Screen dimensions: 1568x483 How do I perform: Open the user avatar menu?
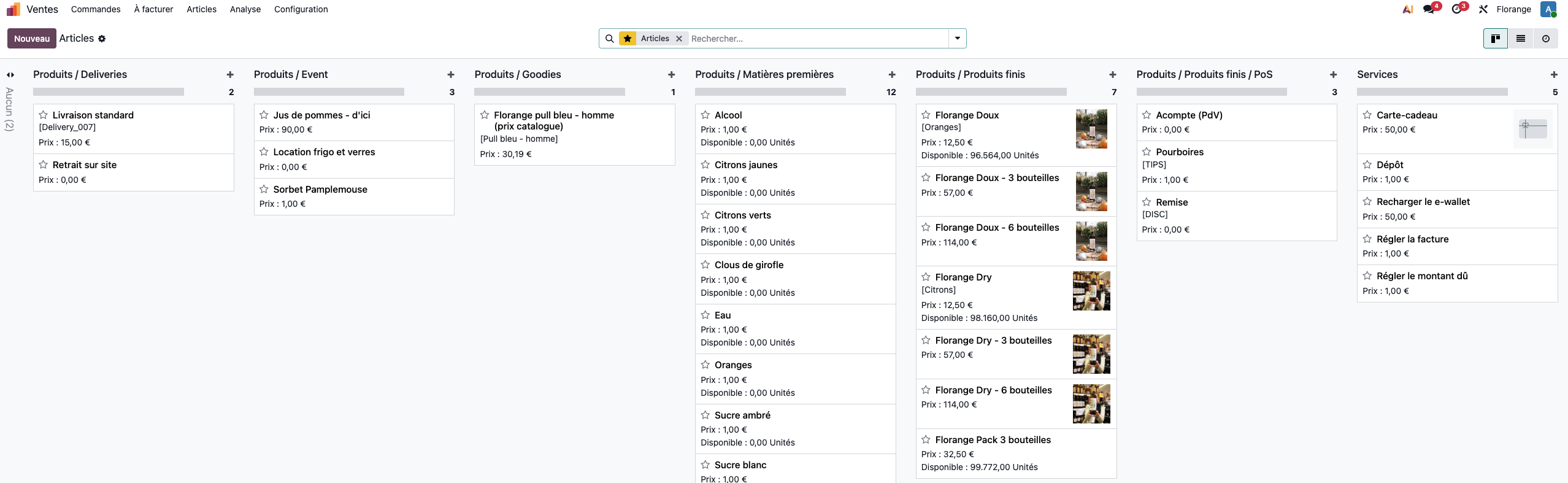tap(1548, 9)
